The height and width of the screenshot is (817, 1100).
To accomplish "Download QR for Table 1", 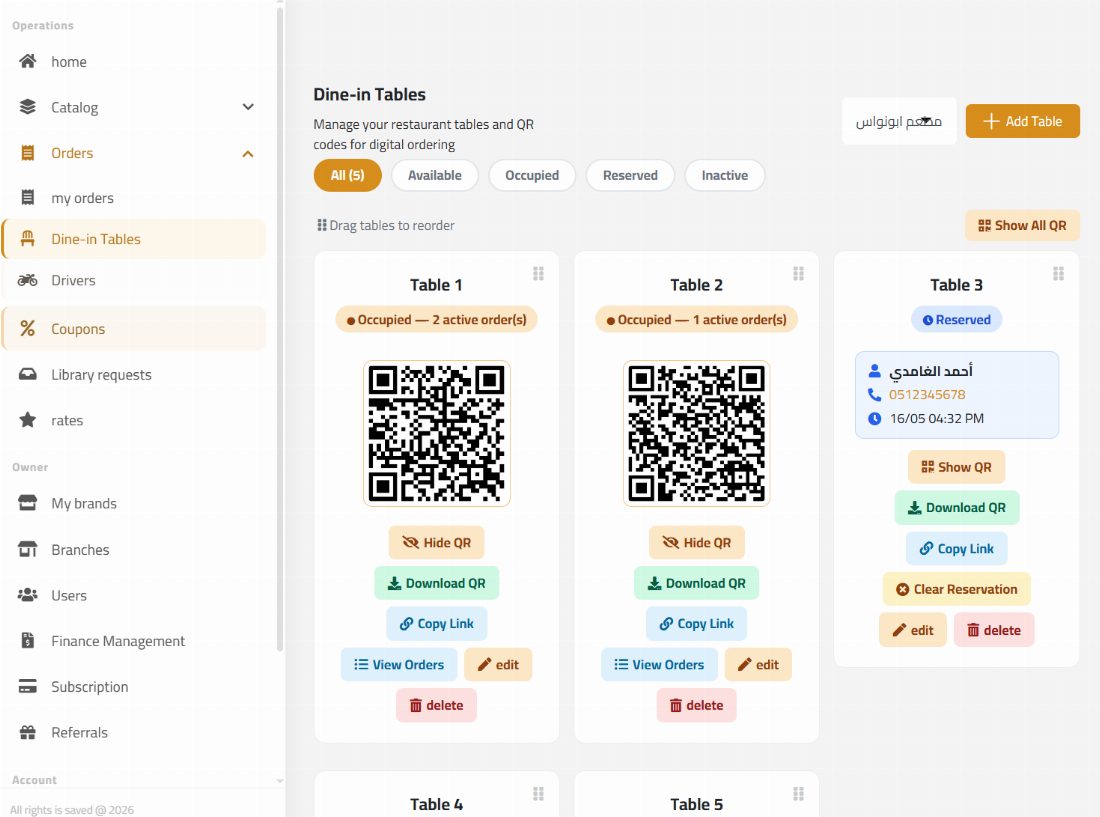I will pos(436,583).
